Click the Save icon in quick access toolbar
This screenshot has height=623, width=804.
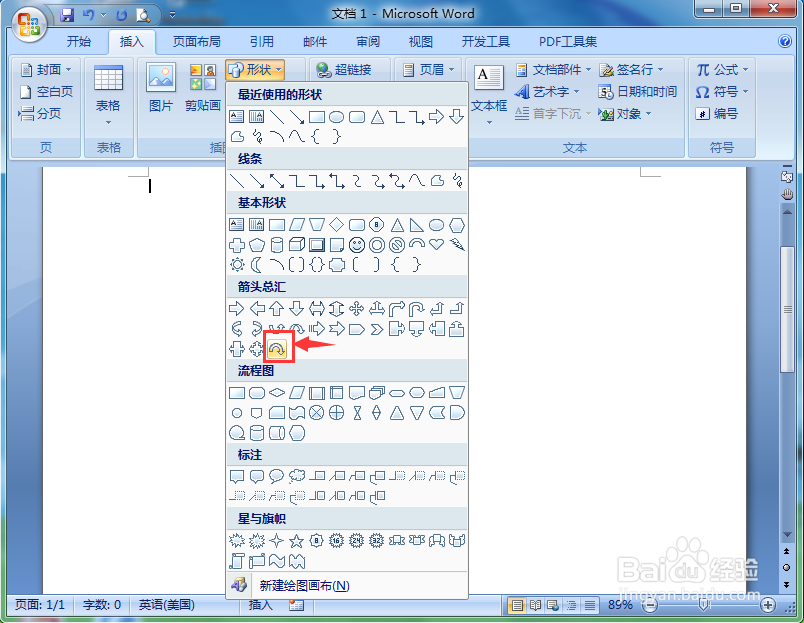(x=67, y=15)
